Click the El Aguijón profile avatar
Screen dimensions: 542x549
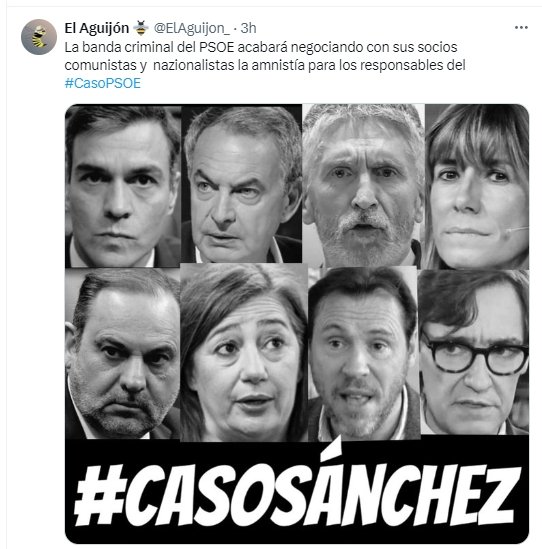point(39,37)
